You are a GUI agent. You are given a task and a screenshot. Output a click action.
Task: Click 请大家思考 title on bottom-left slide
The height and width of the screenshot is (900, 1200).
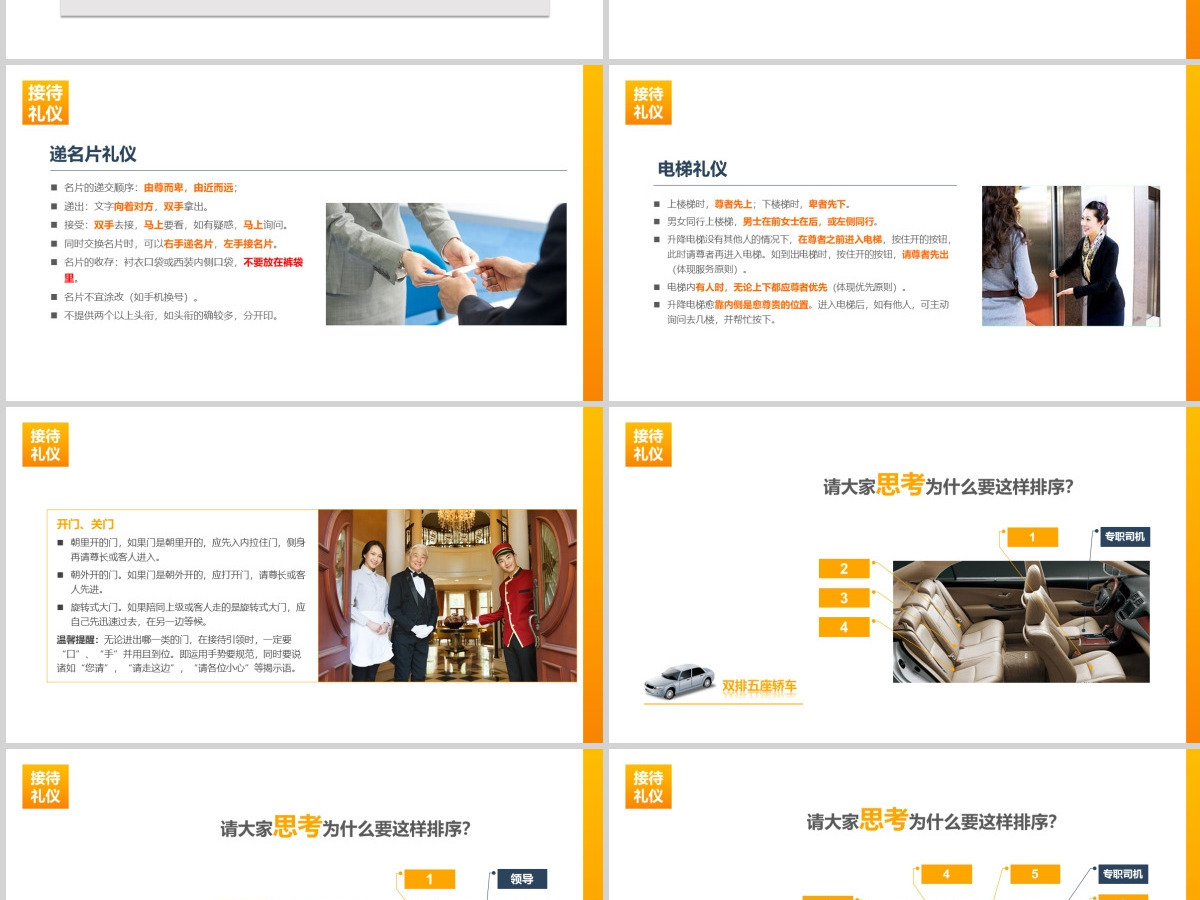point(345,828)
